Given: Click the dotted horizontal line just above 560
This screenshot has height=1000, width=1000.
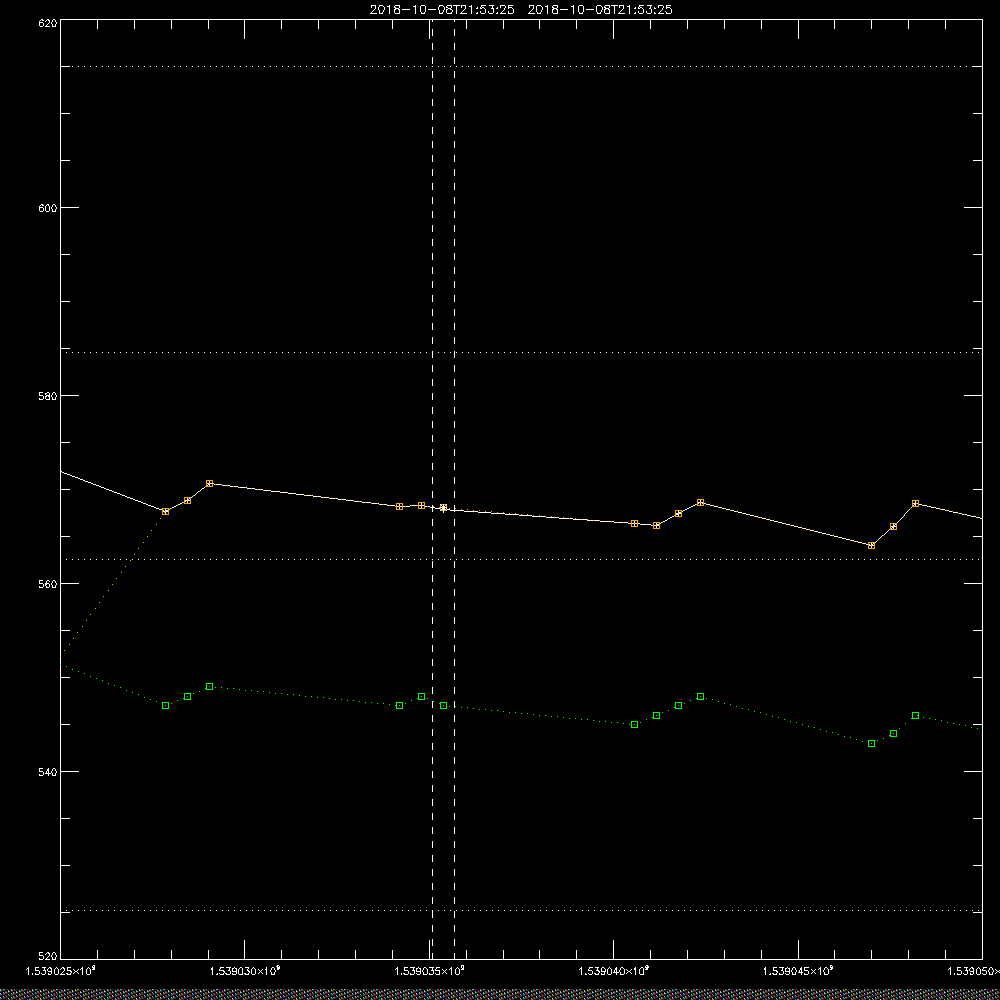Looking at the screenshot, I should 521,559.
